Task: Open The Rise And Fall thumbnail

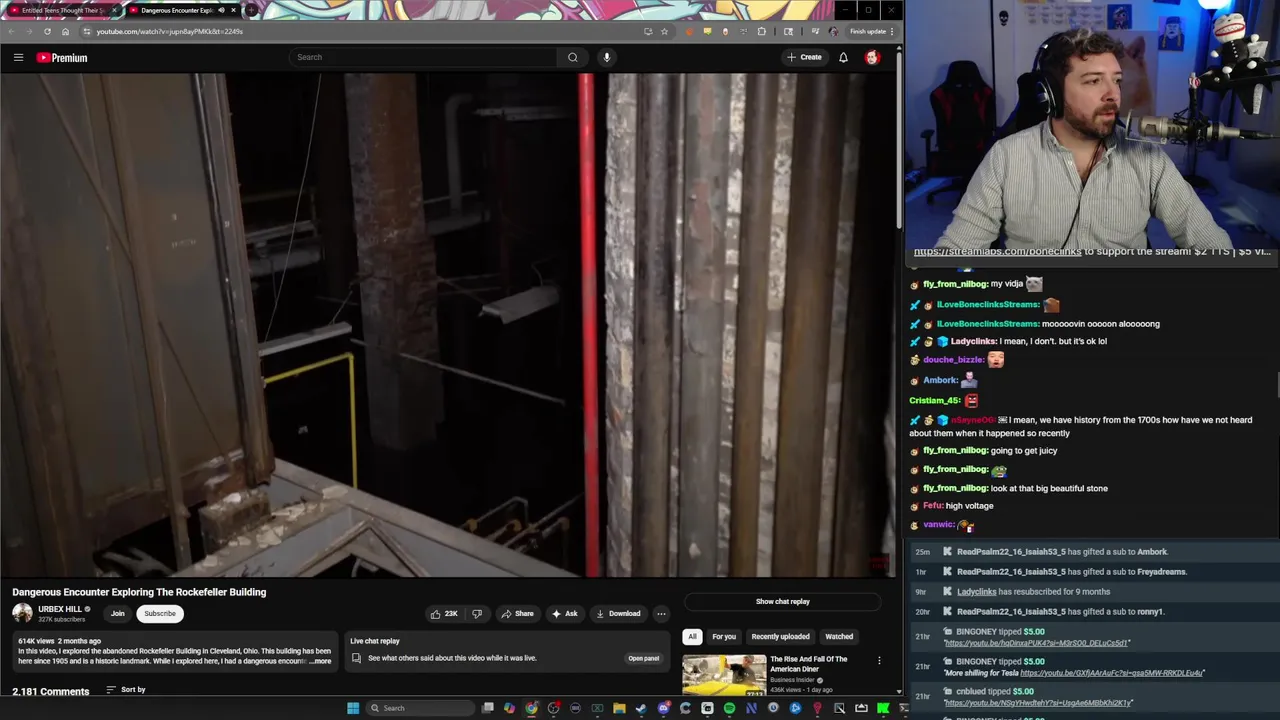Action: (724, 675)
